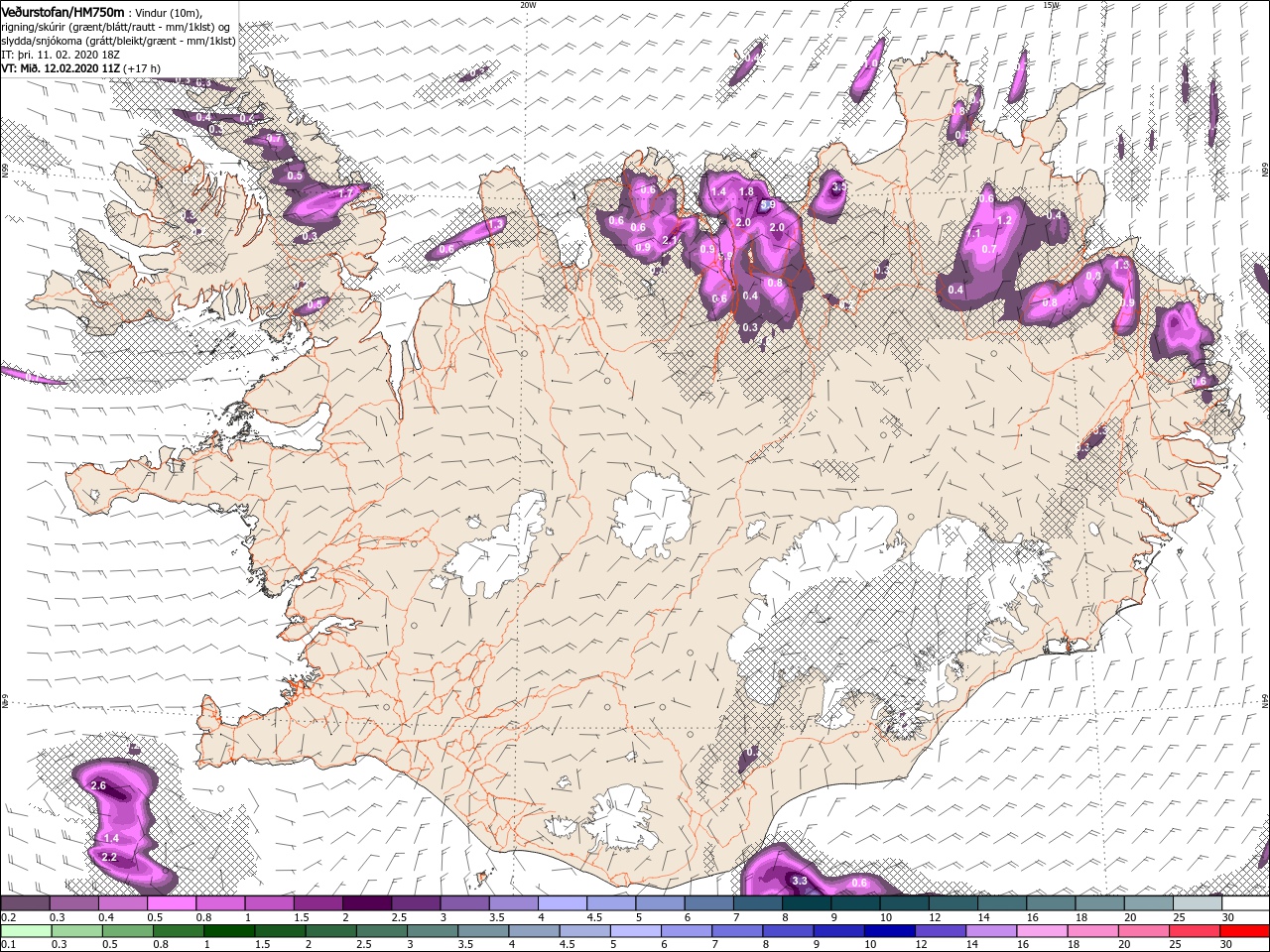Pick top legend swatch starting at 6
This screenshot has height=952, width=1270.
click(x=708, y=903)
